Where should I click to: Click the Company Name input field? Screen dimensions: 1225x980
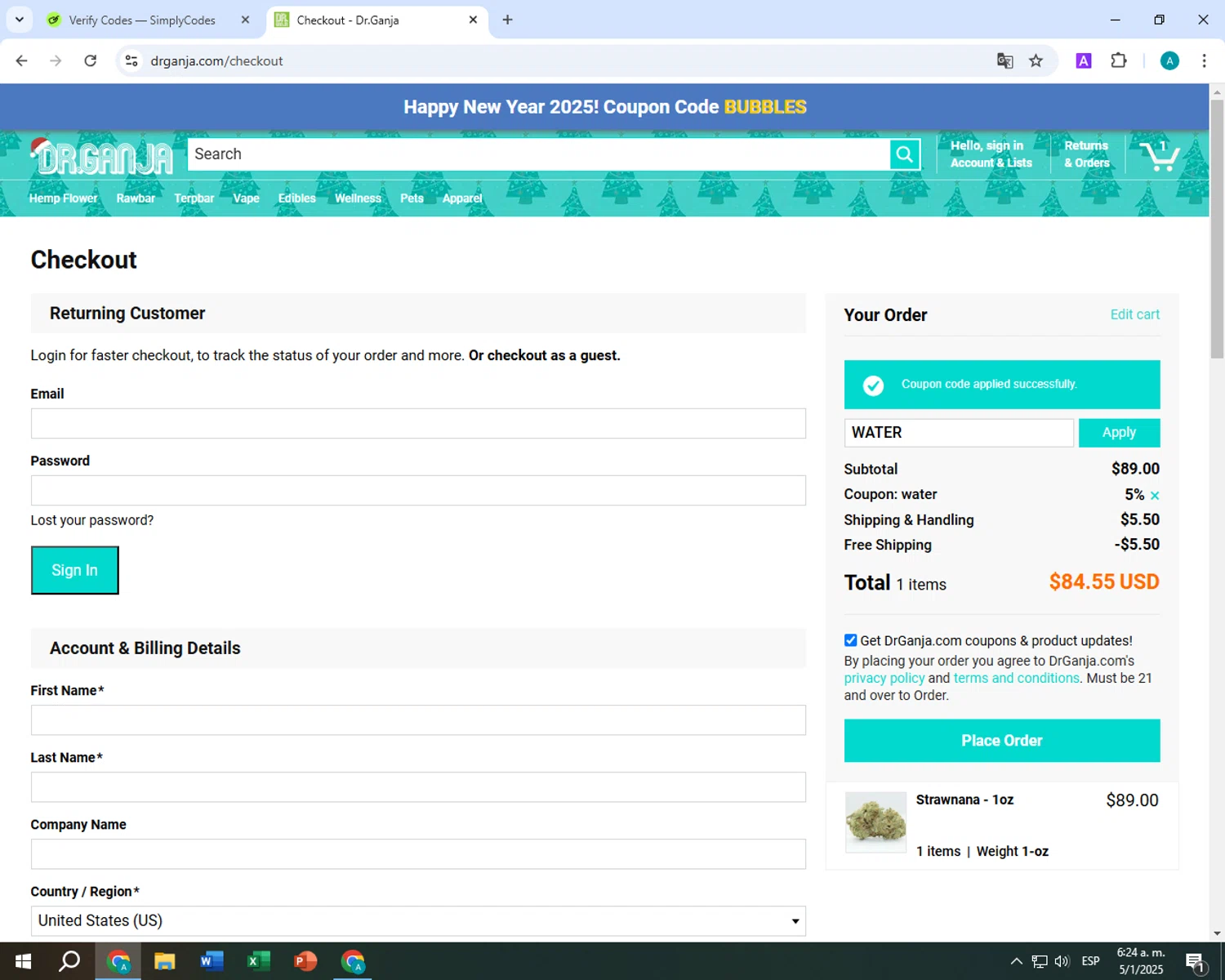coord(418,854)
